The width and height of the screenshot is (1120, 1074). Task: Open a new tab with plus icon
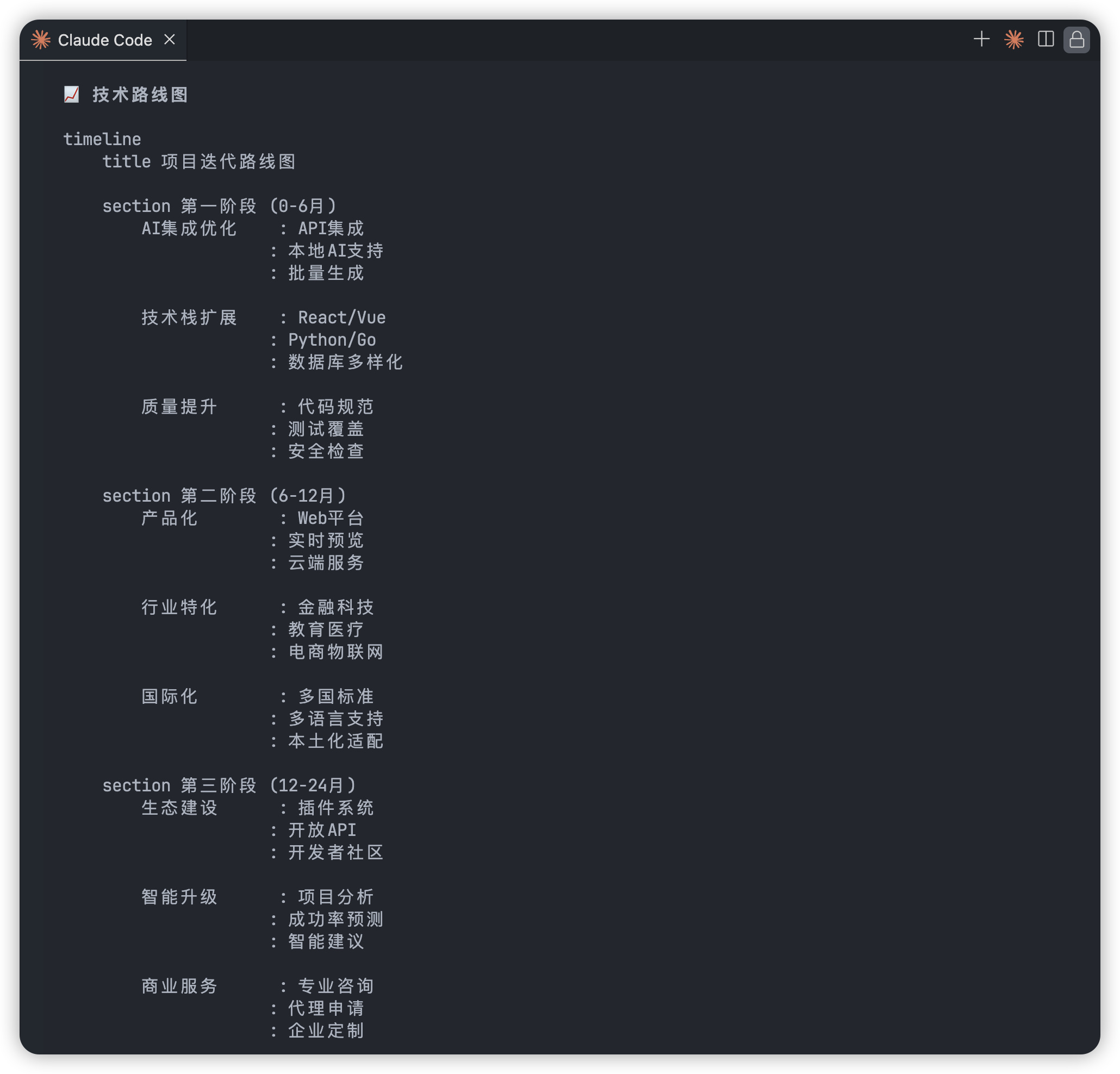[981, 40]
